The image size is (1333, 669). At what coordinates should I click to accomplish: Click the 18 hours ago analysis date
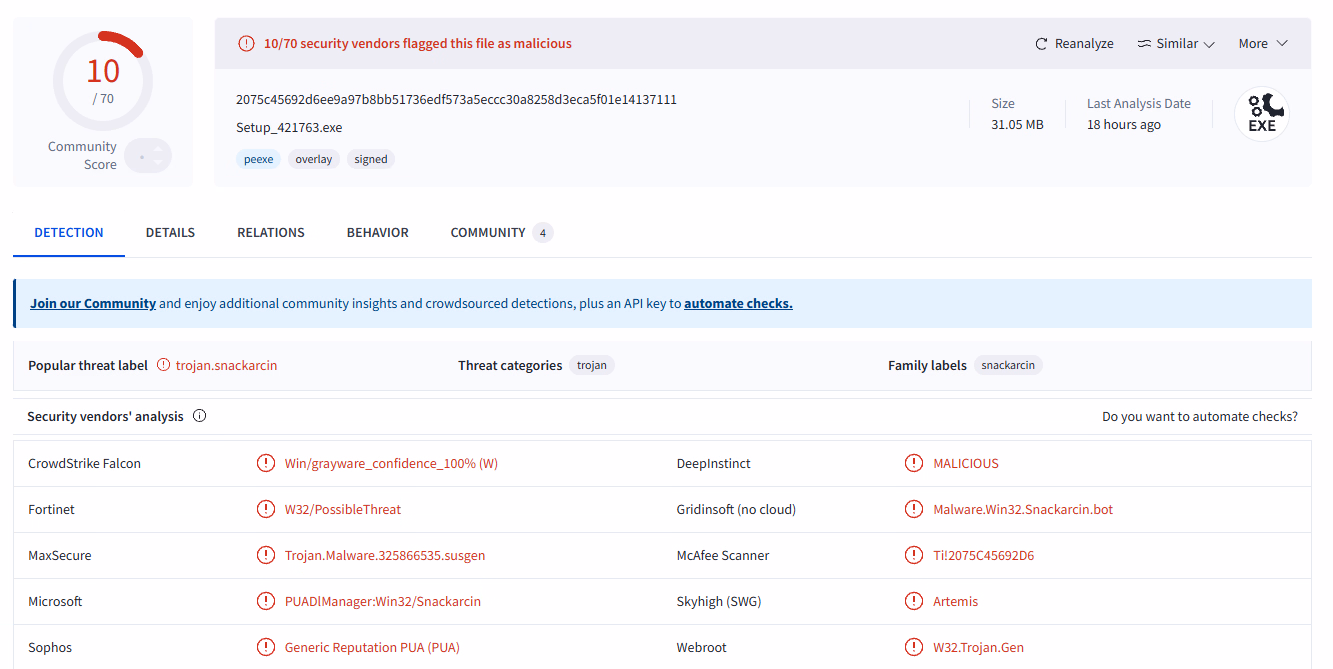(x=1124, y=125)
